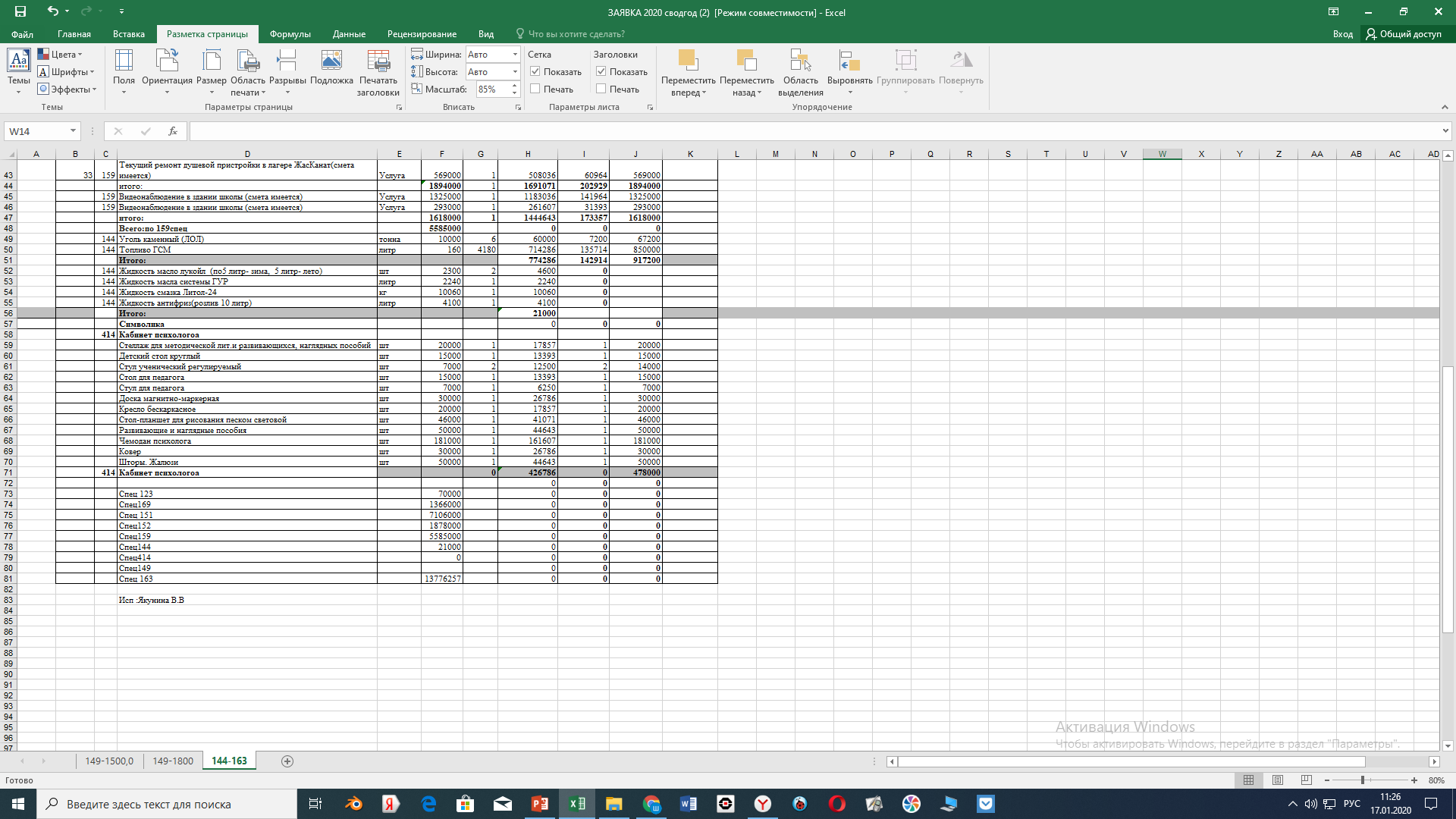Open the Margins (Поля) options
The image size is (1456, 819).
coord(124,72)
